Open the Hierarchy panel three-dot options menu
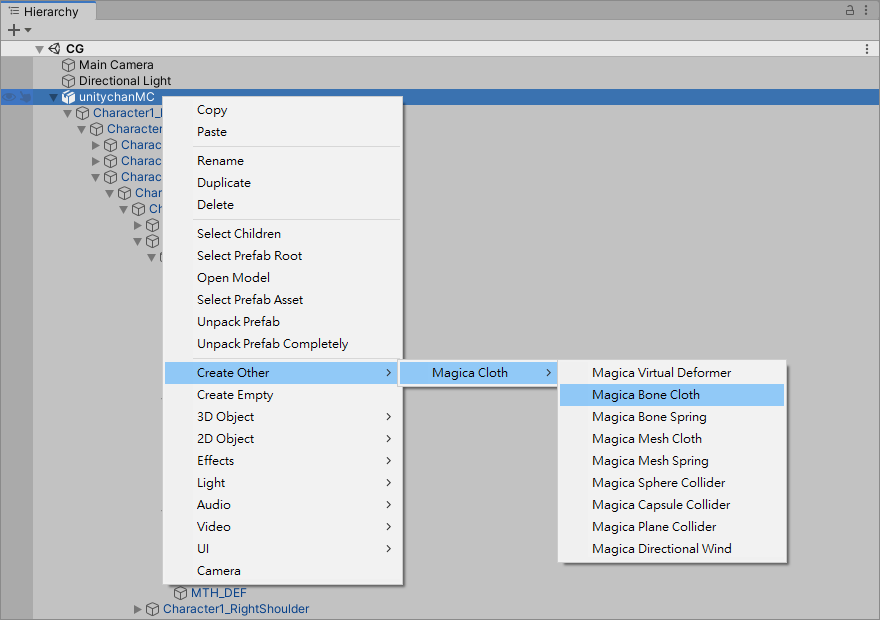Viewport: 880px width, 620px height. point(866,11)
